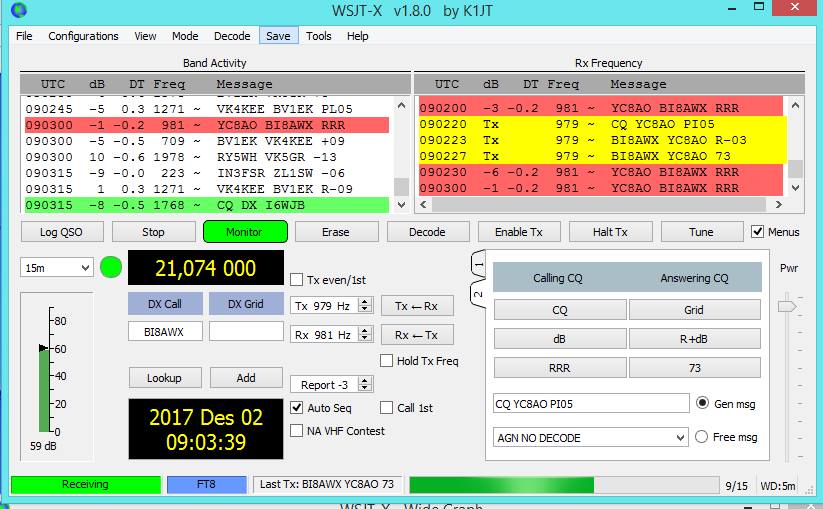Viewport: 823px width, 509px height.
Task: Increase Rx 981 Hz with up arrow
Action: point(365,331)
